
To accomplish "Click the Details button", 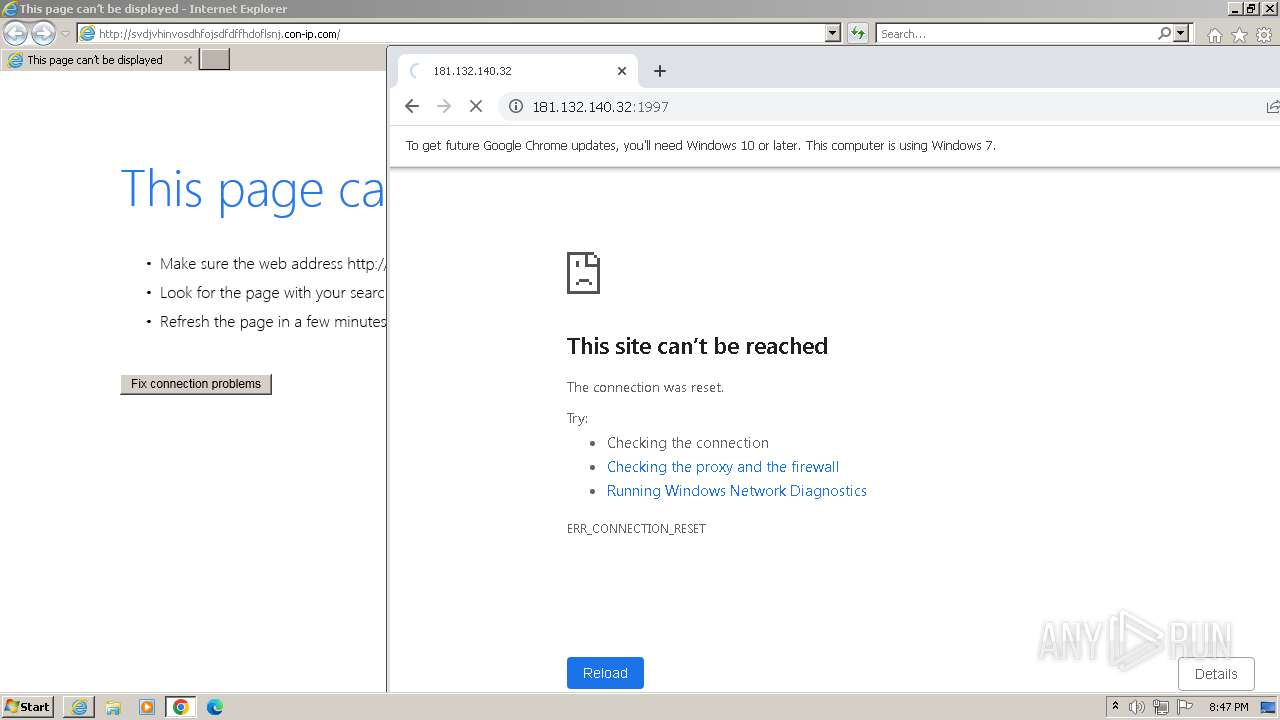I will point(1216,674).
